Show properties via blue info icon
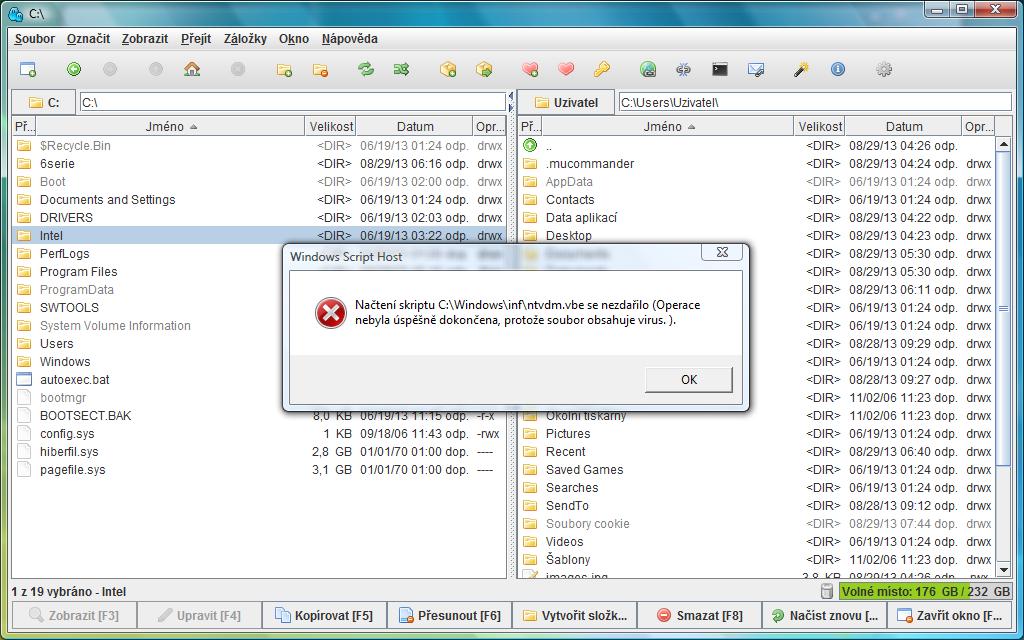This screenshot has width=1024, height=640. tap(837, 69)
